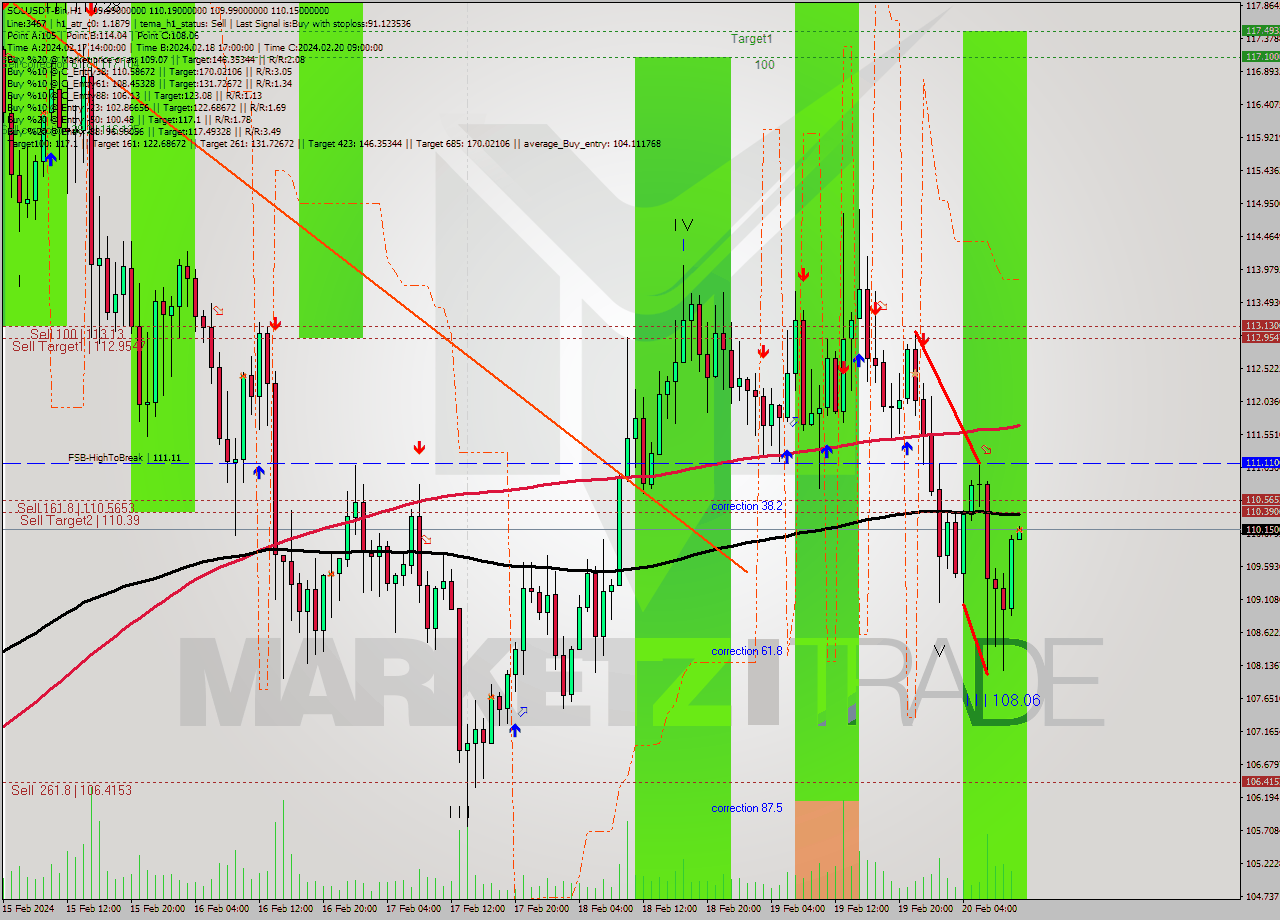
Task: Click the 'Point C:108.06' info text
Action: point(168,35)
